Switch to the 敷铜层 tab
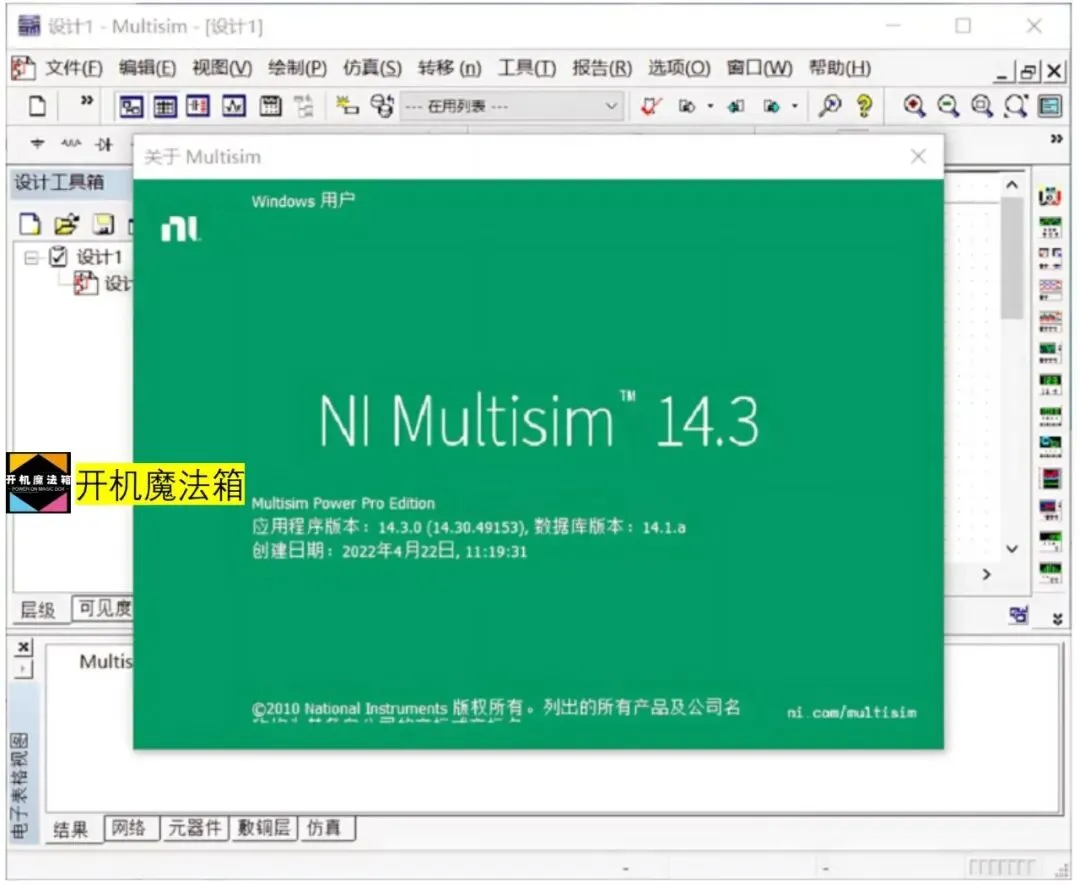The image size is (1080, 884). pyautogui.click(x=264, y=828)
